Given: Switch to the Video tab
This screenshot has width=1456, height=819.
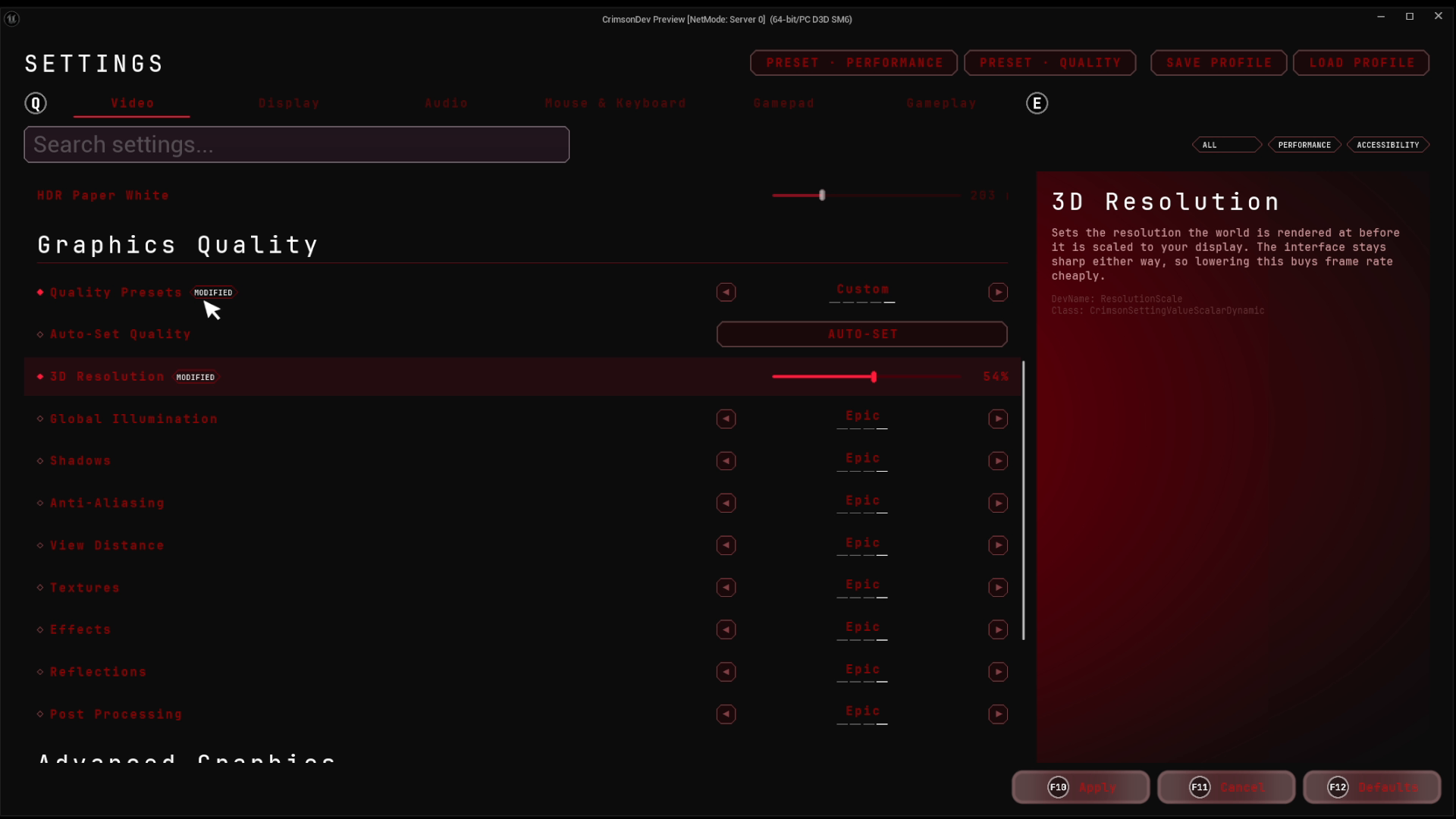Looking at the screenshot, I should tap(132, 103).
